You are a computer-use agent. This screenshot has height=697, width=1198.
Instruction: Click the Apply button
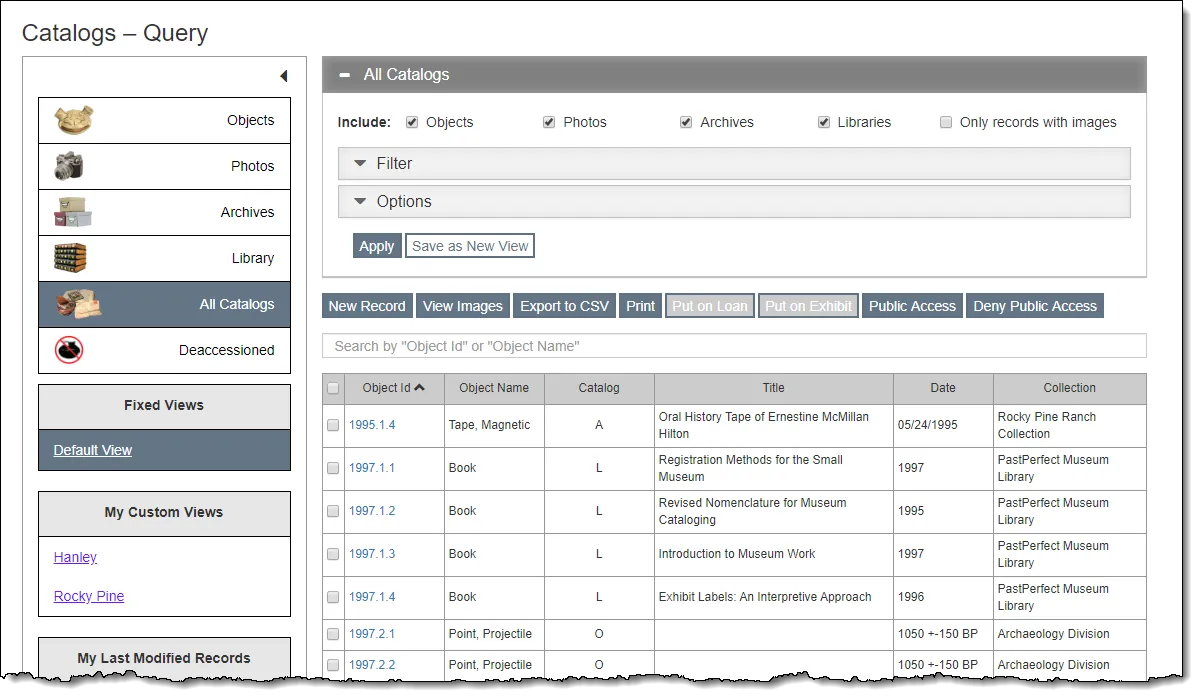377,246
